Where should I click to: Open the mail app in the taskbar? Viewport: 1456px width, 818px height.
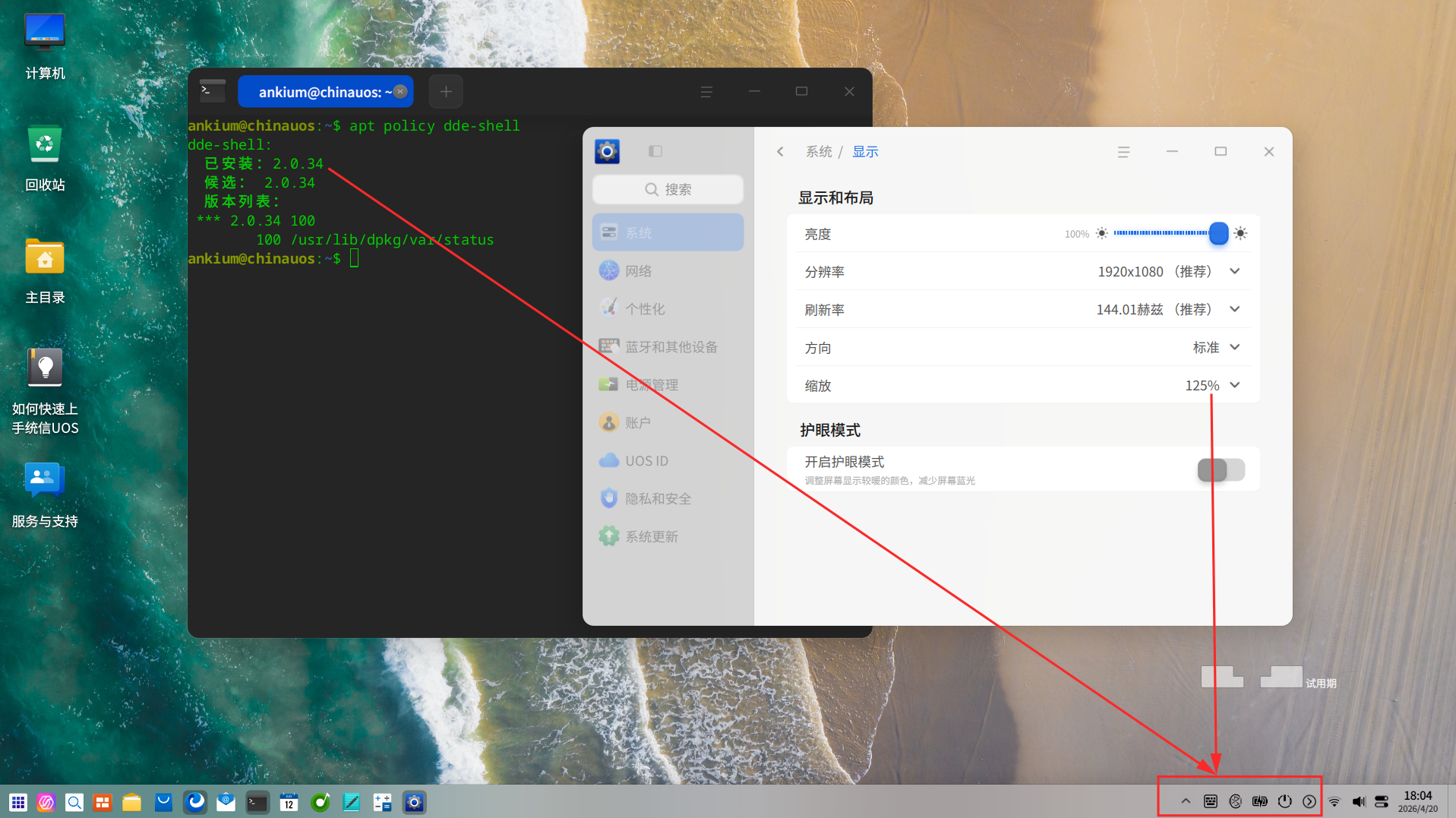point(226,802)
